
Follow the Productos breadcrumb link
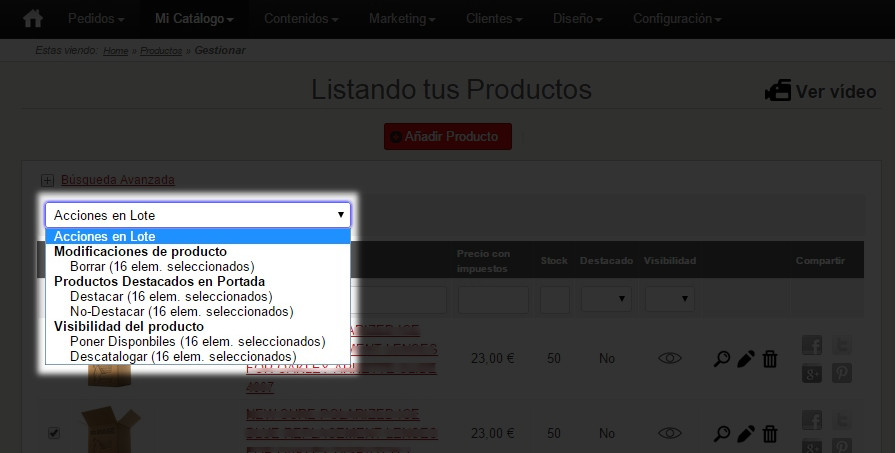161,51
